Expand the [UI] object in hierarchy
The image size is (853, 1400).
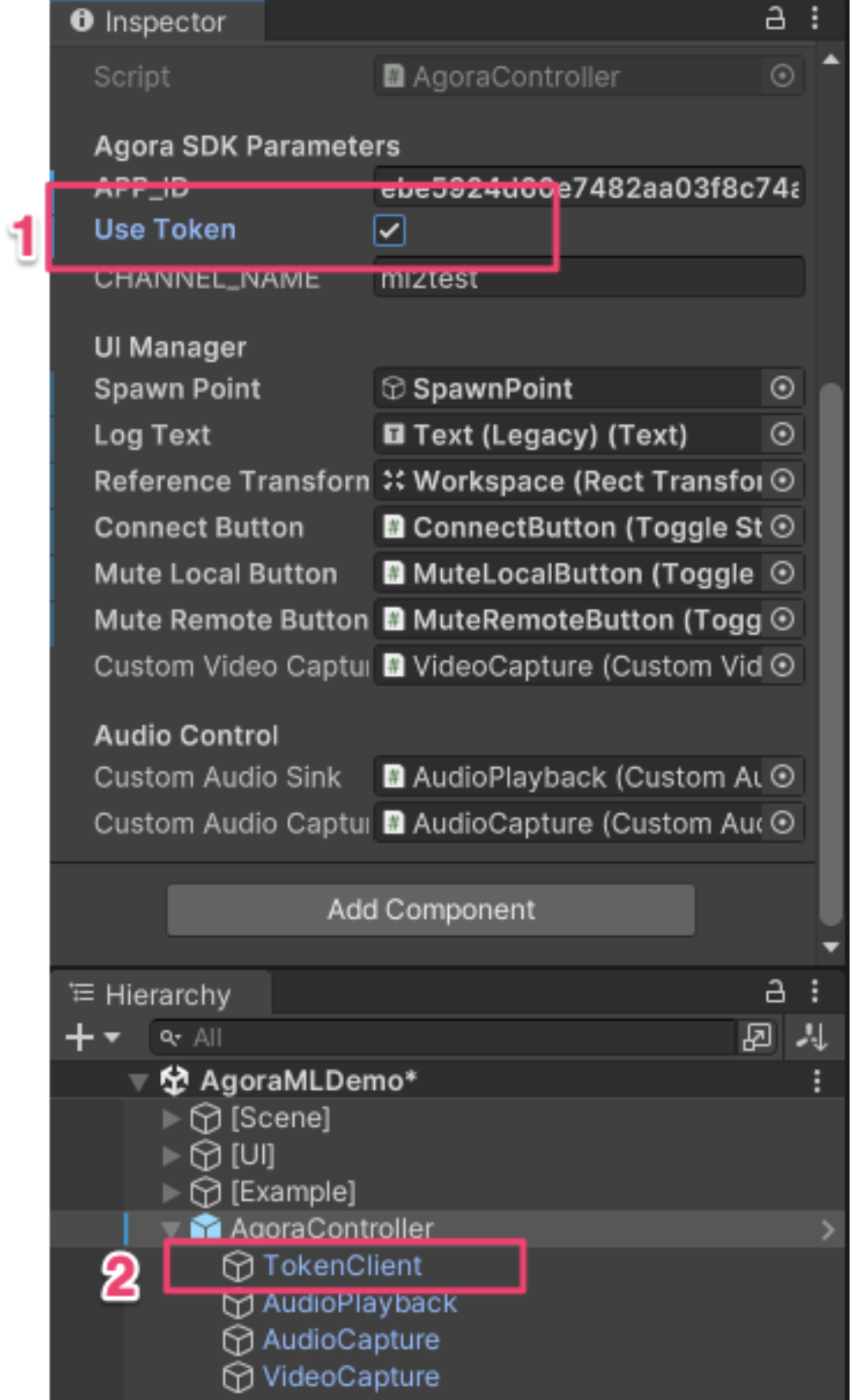pos(171,1155)
